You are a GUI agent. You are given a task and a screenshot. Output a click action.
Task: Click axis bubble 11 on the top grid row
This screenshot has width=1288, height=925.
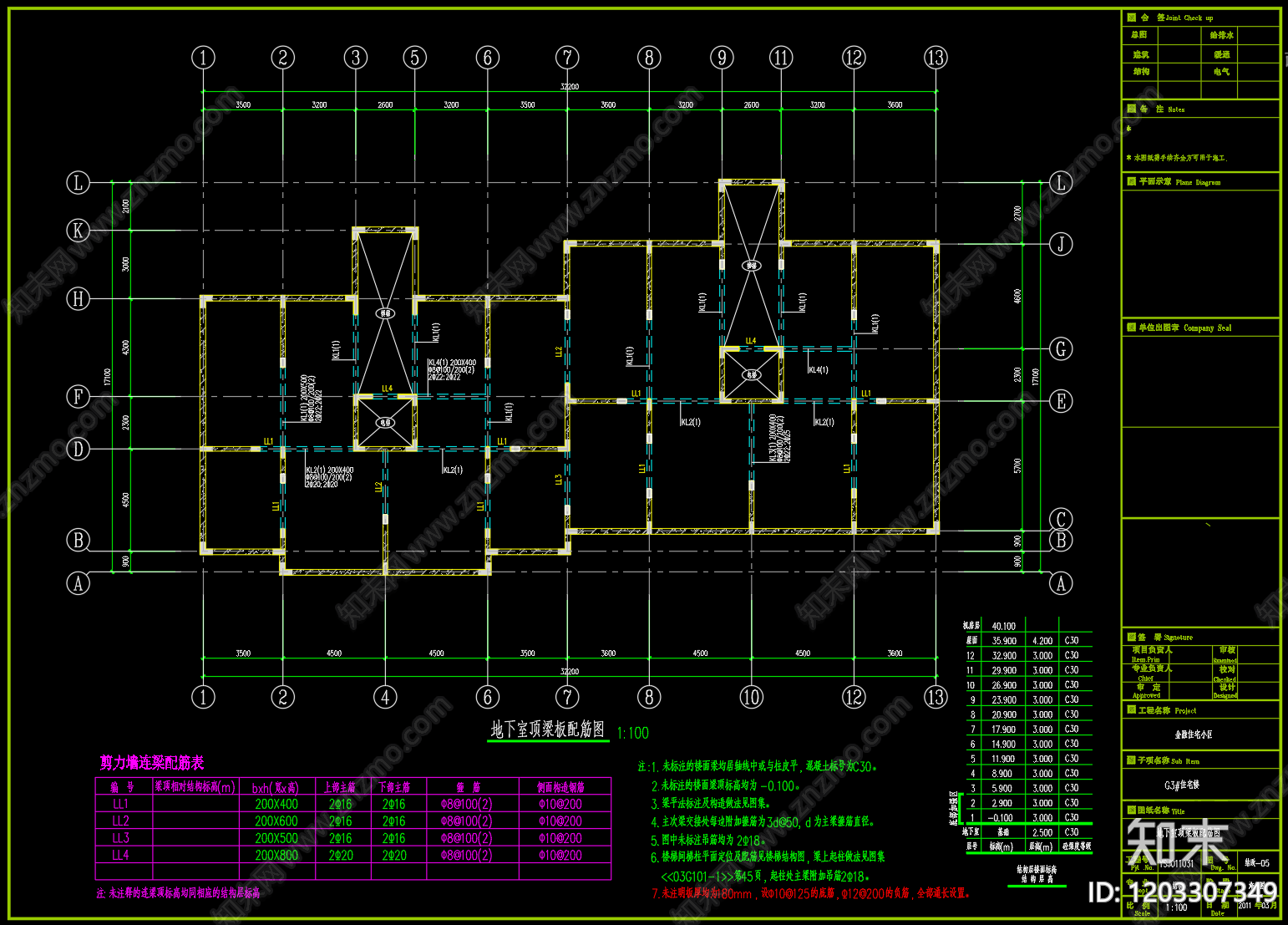click(781, 58)
